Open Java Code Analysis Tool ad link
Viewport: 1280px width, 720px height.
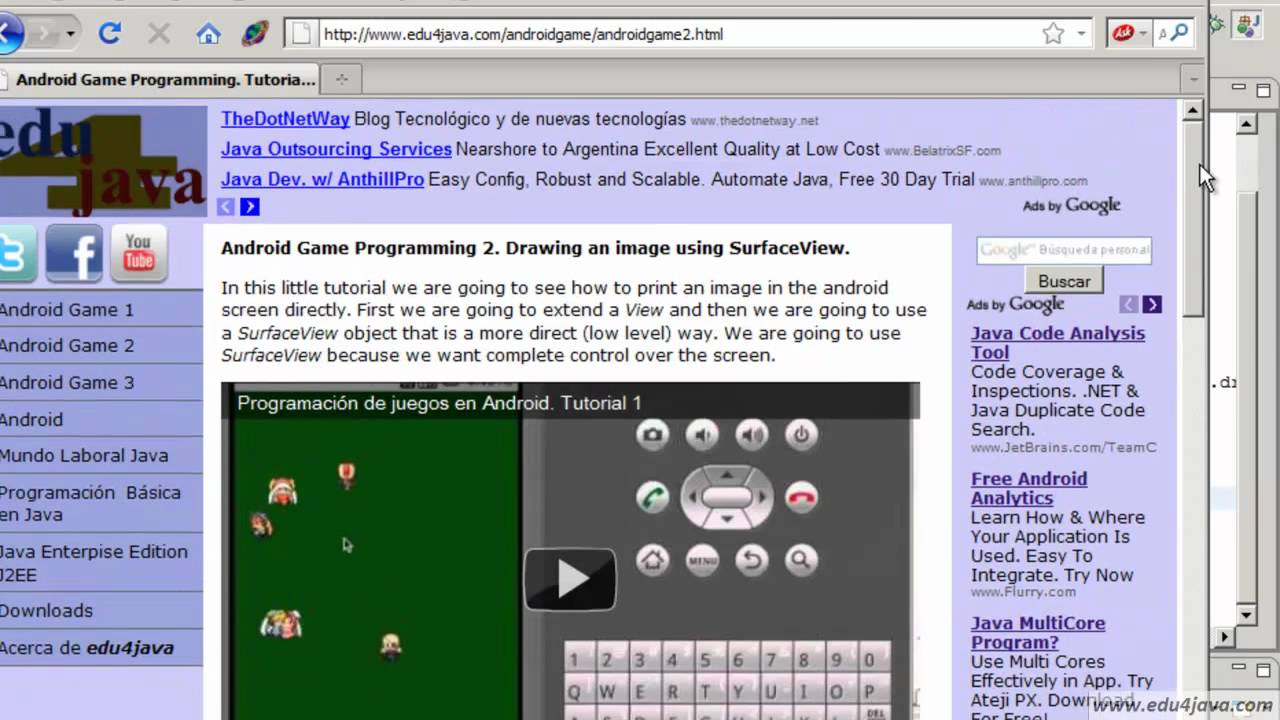(x=1057, y=342)
